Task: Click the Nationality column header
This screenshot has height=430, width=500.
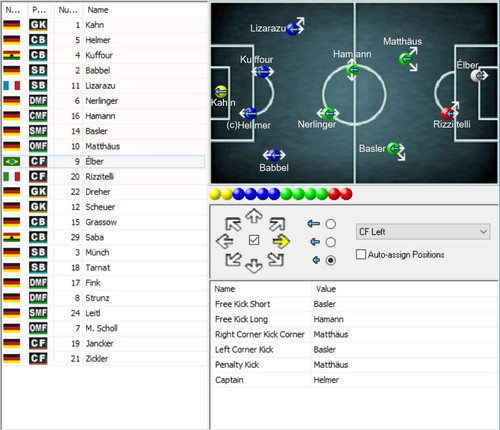Action: click(13, 10)
